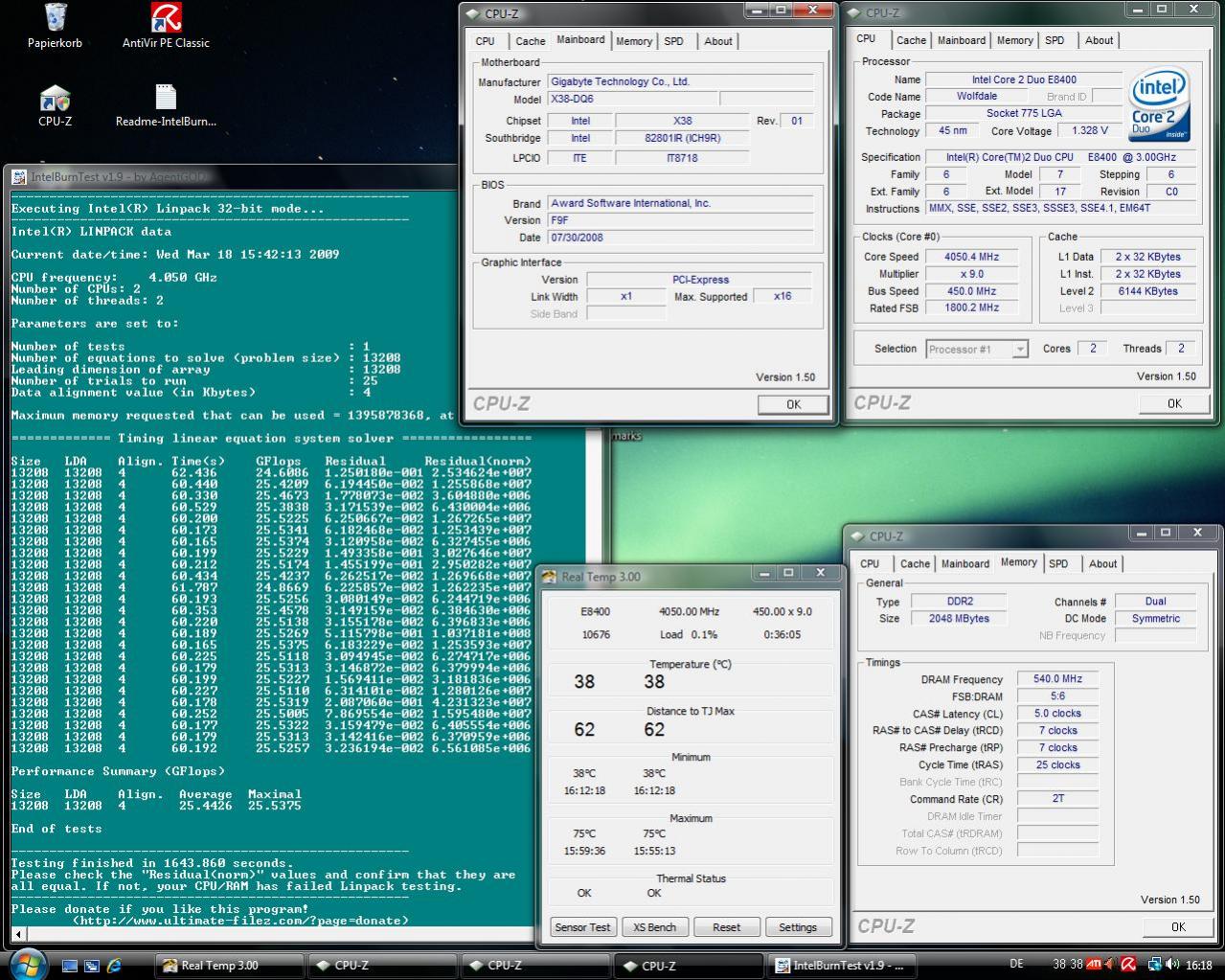
Task: Open the network connection tray icon
Action: [x=1156, y=965]
